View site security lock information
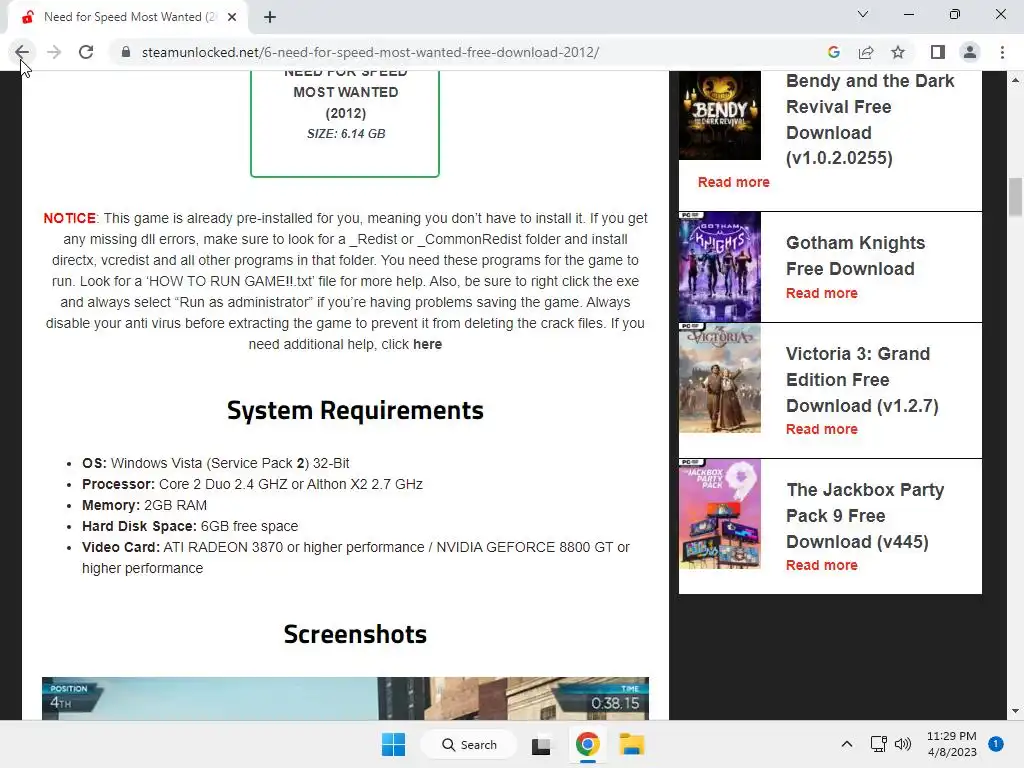This screenshot has height=768, width=1024. 126,52
